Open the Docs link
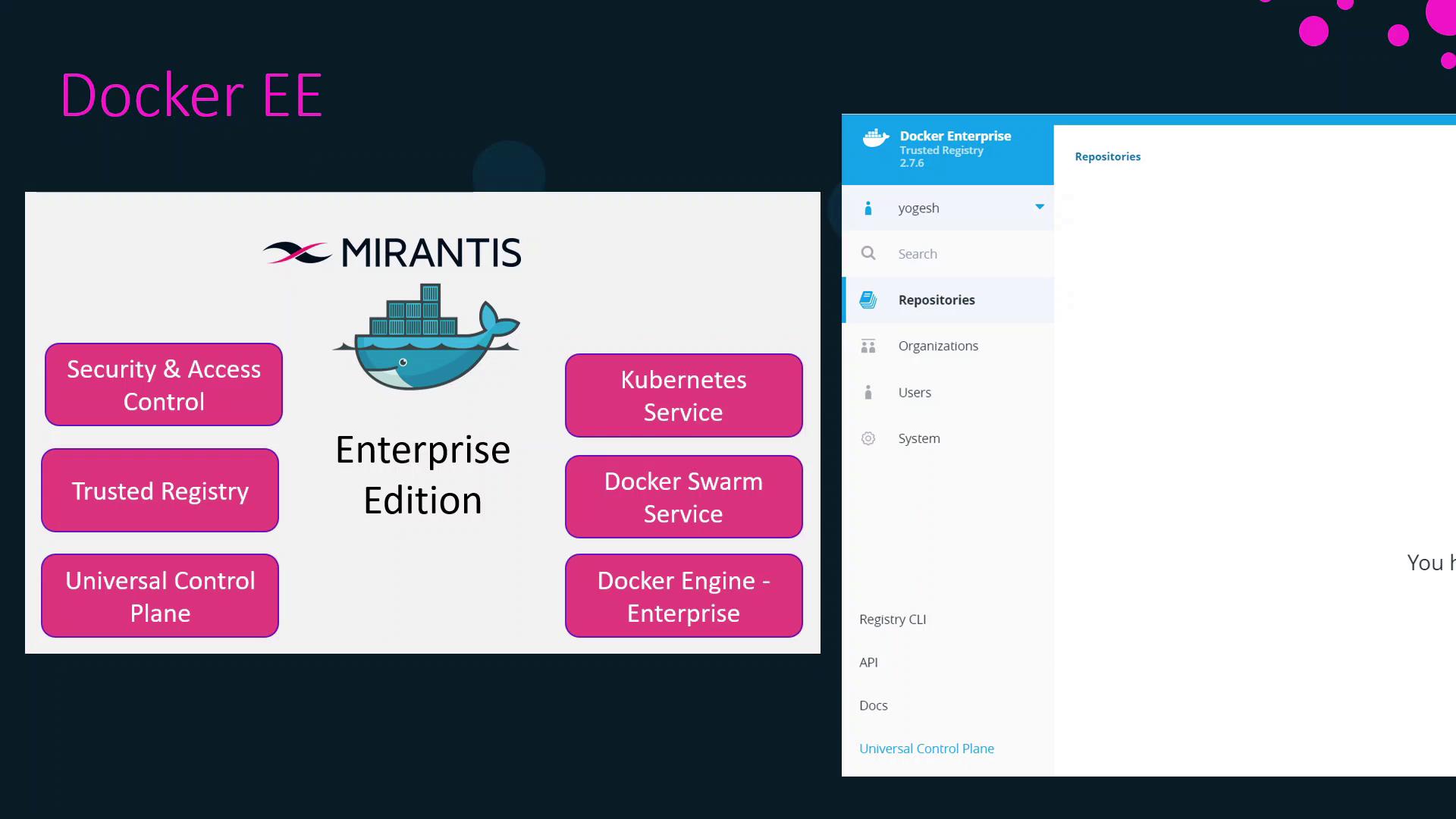 (x=874, y=706)
